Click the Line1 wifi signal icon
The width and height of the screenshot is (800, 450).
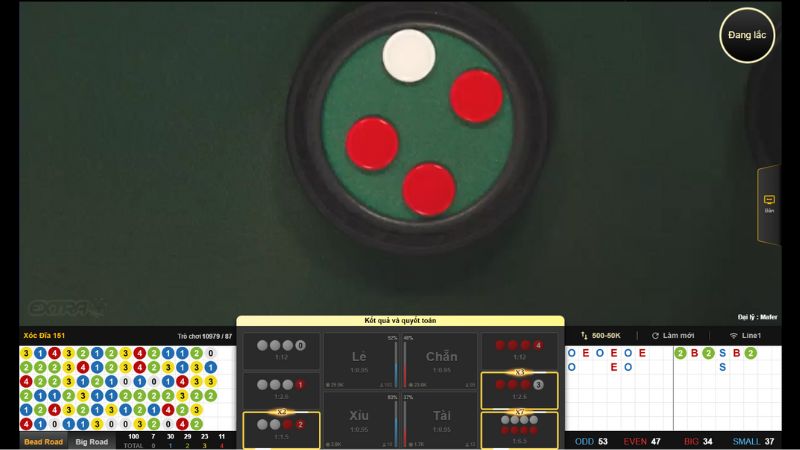click(733, 335)
